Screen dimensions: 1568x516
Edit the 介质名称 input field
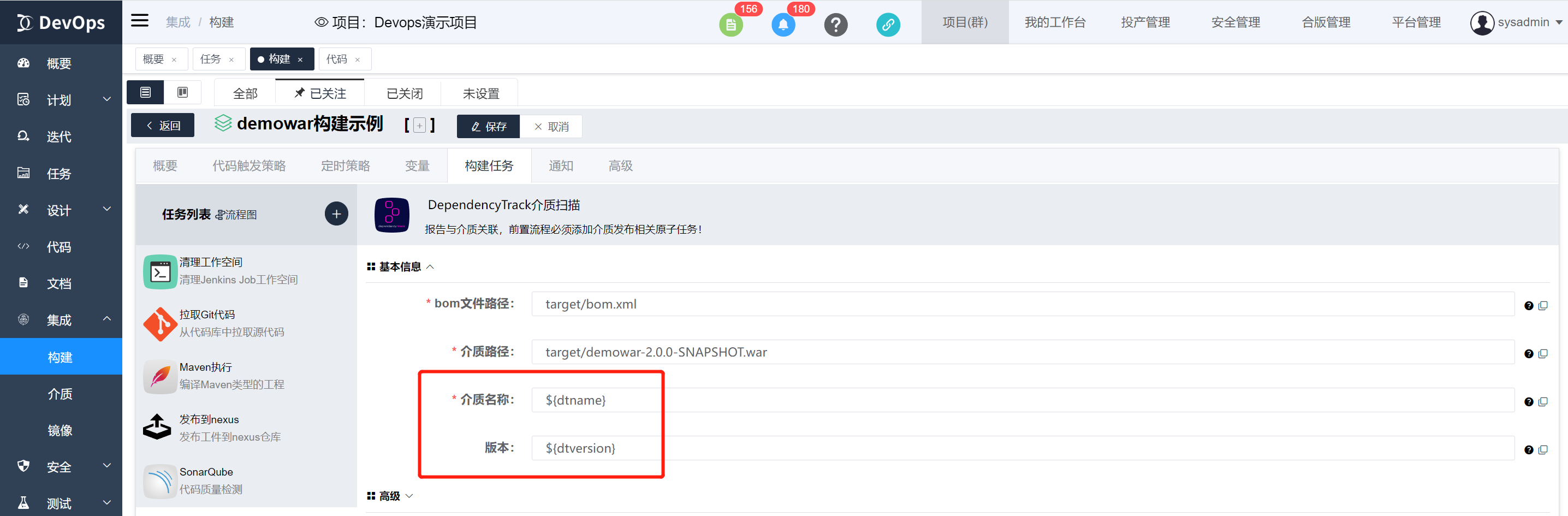click(x=1023, y=400)
